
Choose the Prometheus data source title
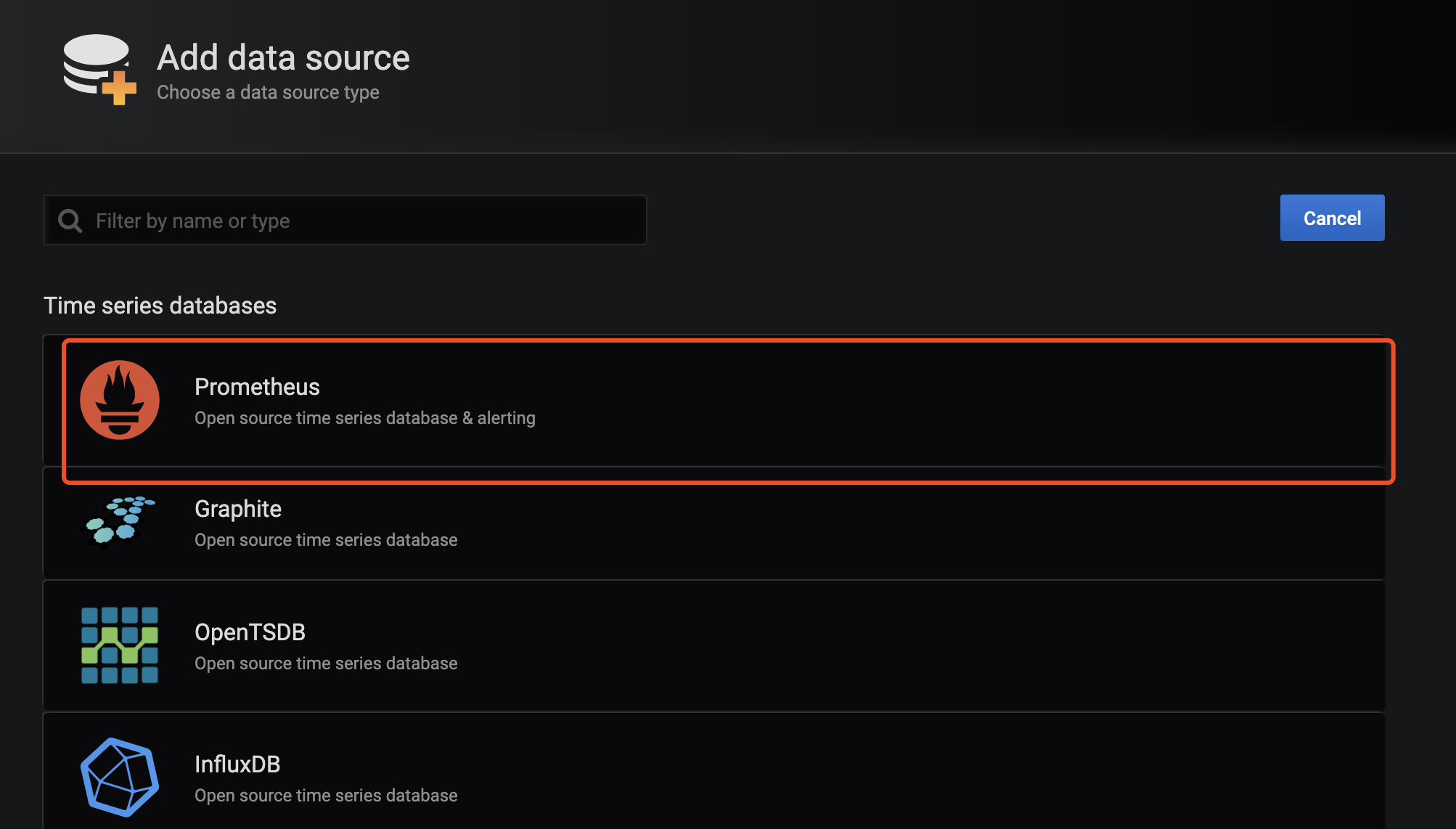[257, 387]
